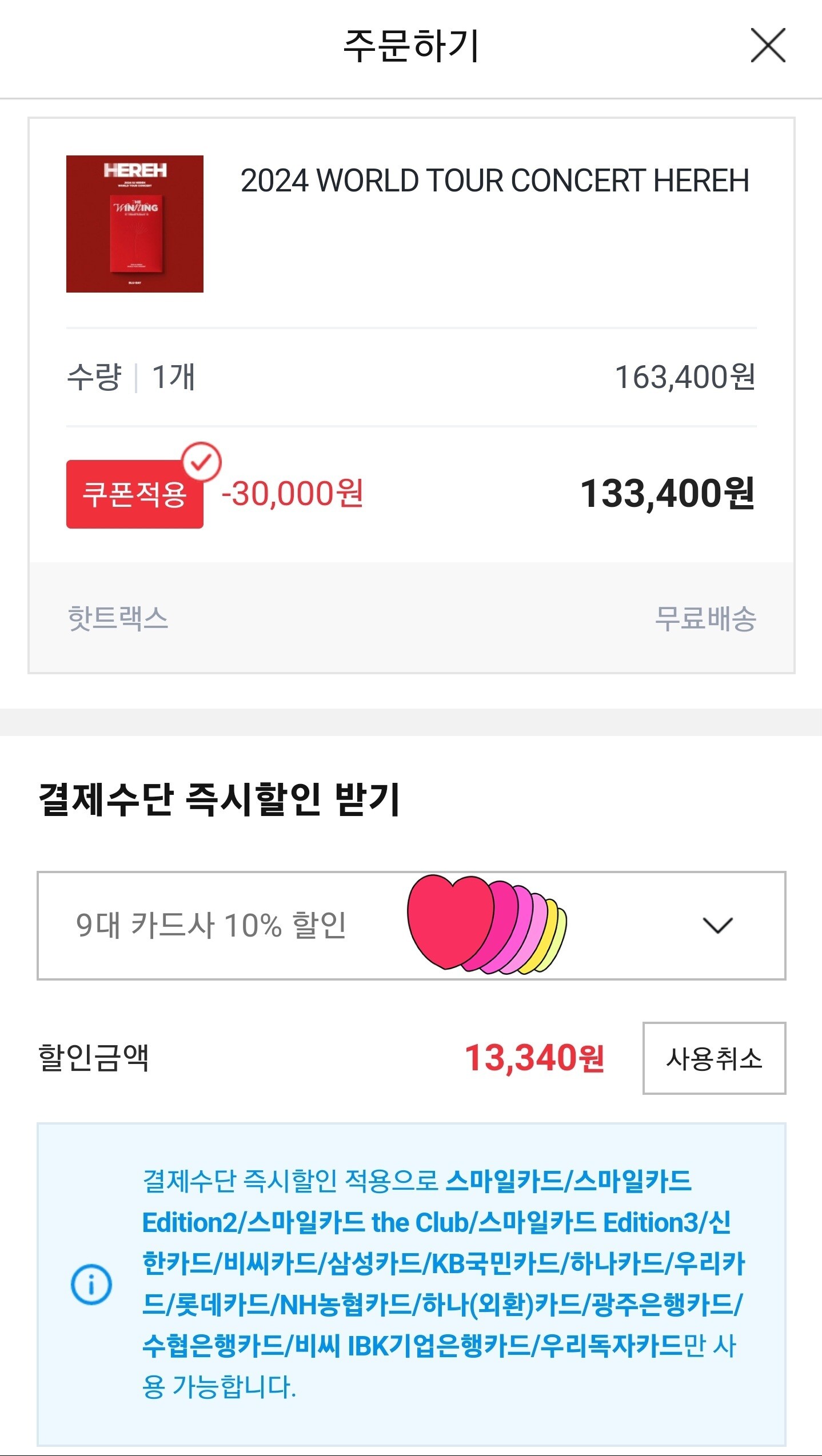822x1456 pixels.
Task: Expand the 9대 카드사 10% 할인 dropdown
Action: (x=412, y=926)
